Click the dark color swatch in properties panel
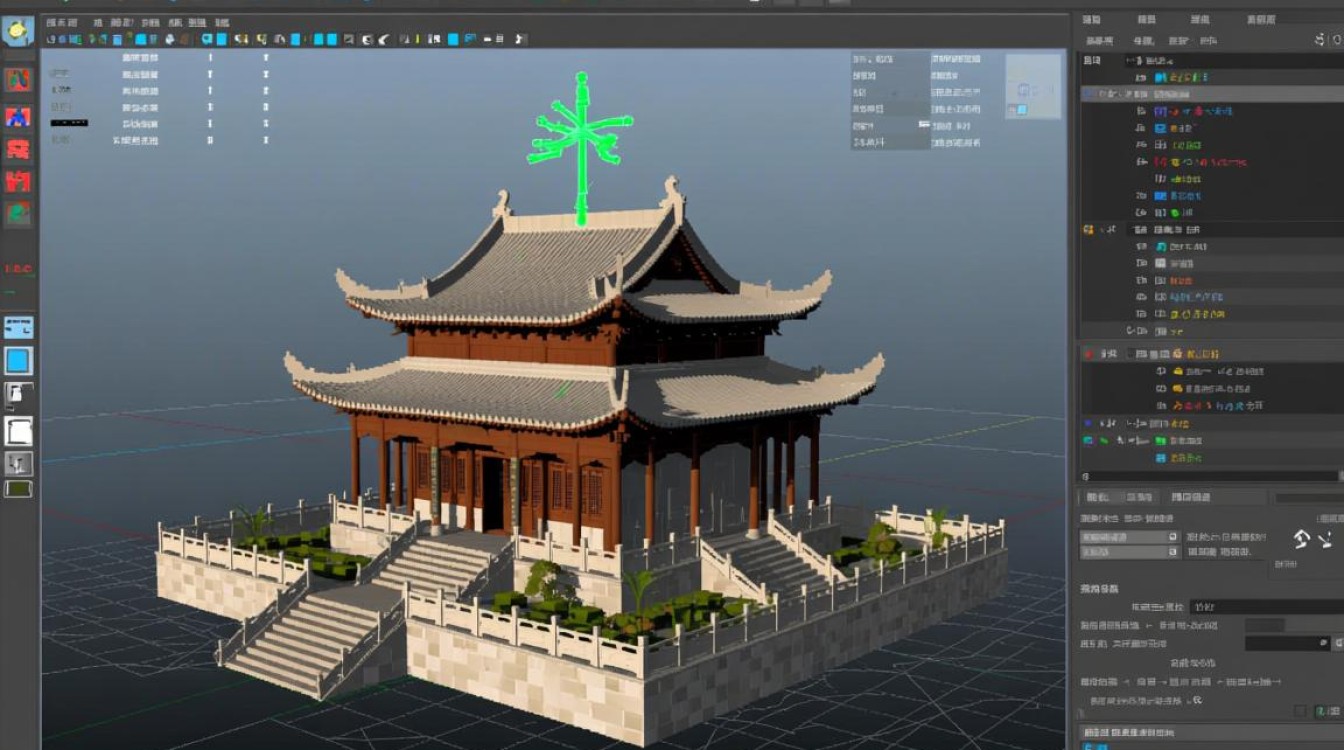The height and width of the screenshot is (750, 1344). coord(1264,625)
